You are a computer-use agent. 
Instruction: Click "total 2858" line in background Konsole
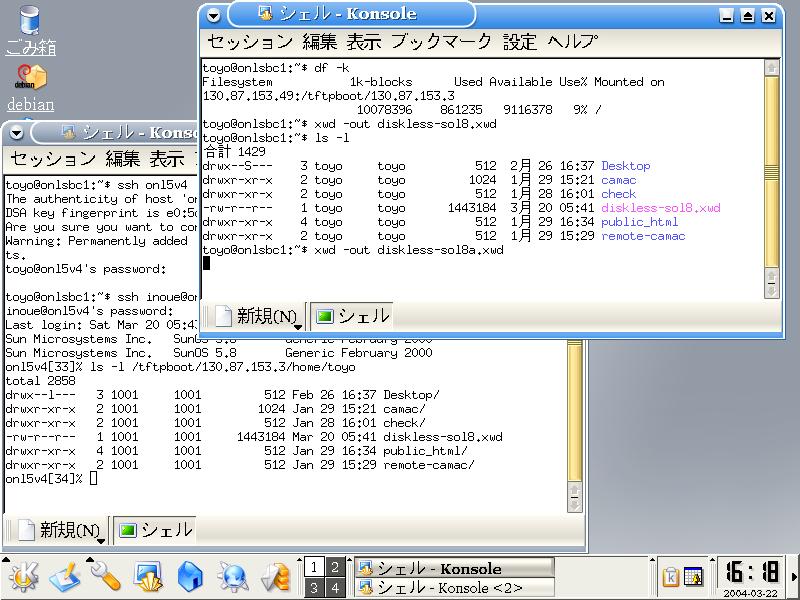pos(40,381)
